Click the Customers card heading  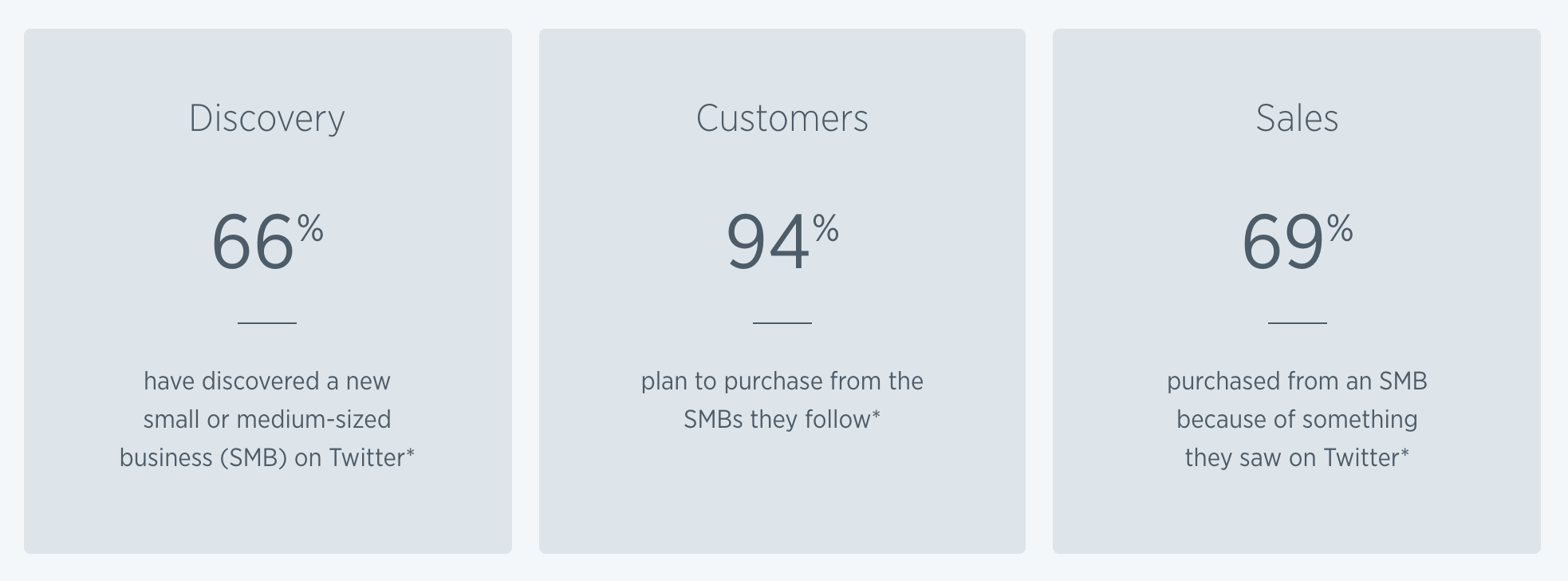pyautogui.click(x=782, y=119)
